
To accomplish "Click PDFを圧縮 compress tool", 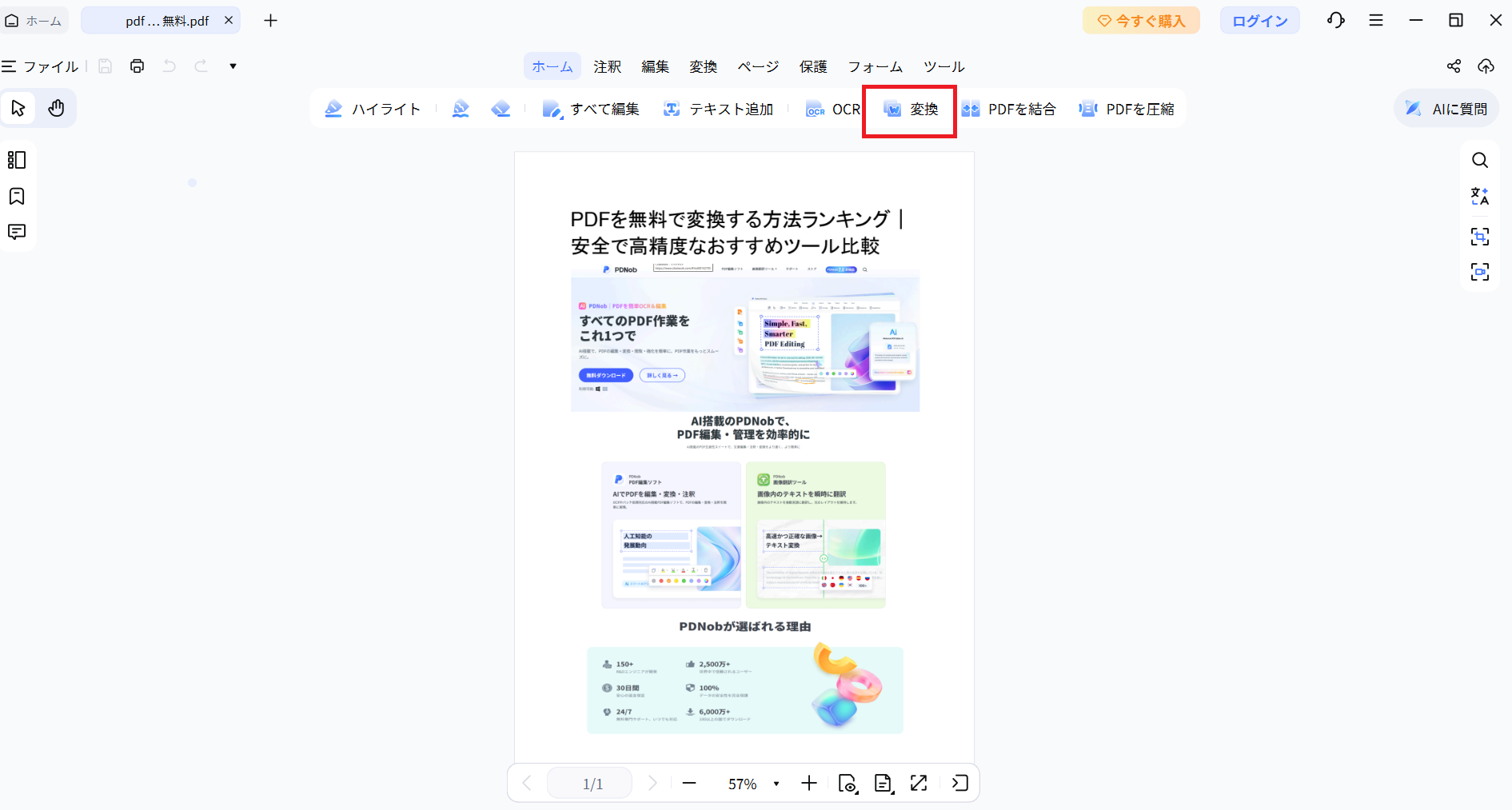I will [1127, 109].
